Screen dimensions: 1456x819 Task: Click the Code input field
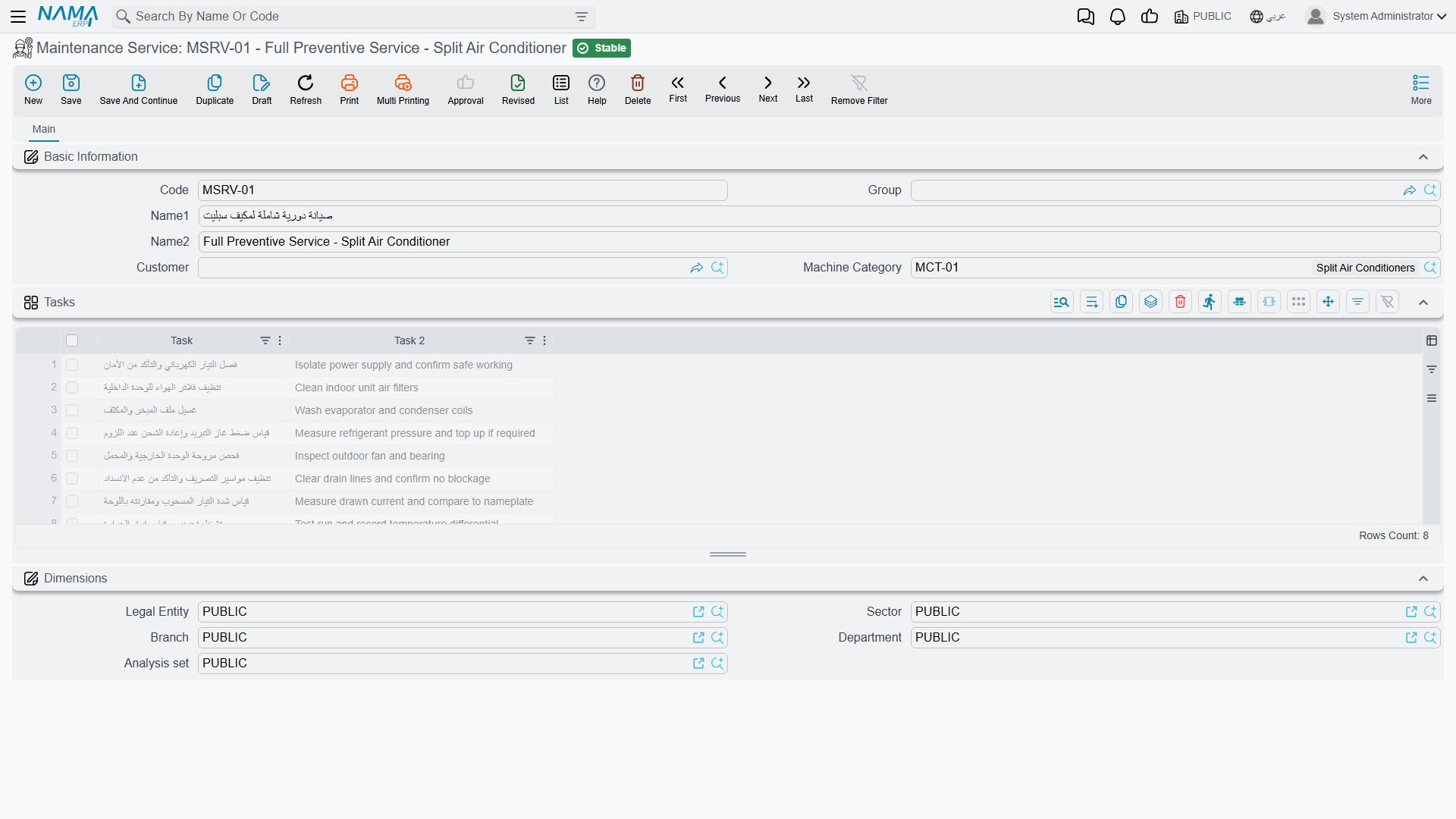pos(463,190)
